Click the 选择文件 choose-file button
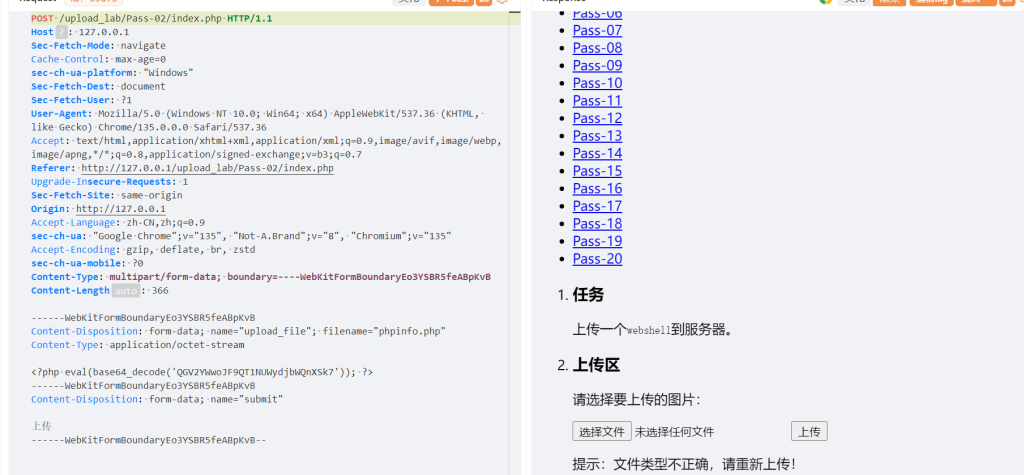The image size is (1024, 475). (602, 432)
